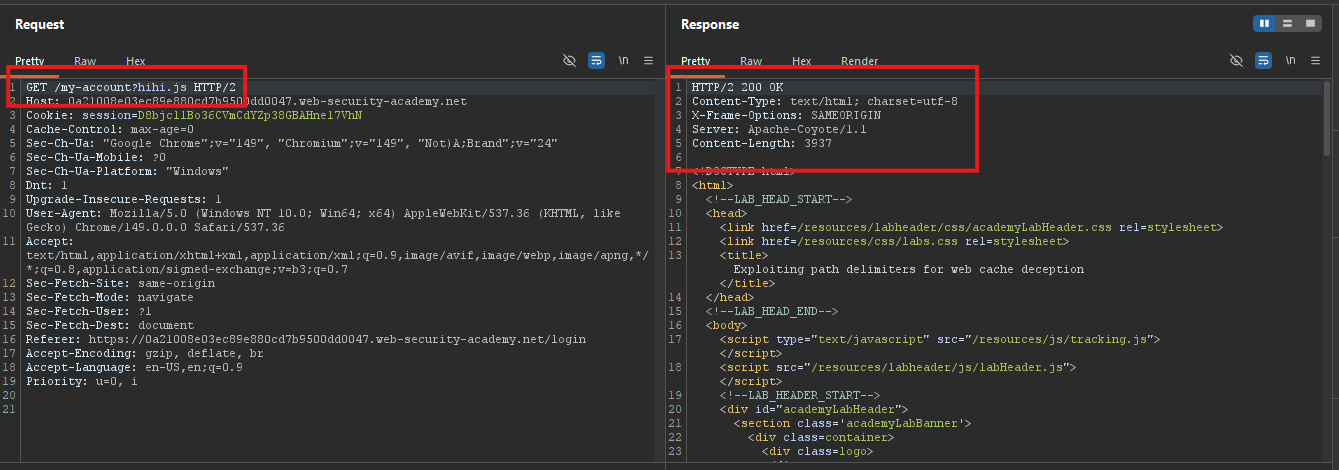Click the Sec-Ch-Ua-Platform: "Windows" line
The height and width of the screenshot is (470, 1339).
tap(125, 171)
